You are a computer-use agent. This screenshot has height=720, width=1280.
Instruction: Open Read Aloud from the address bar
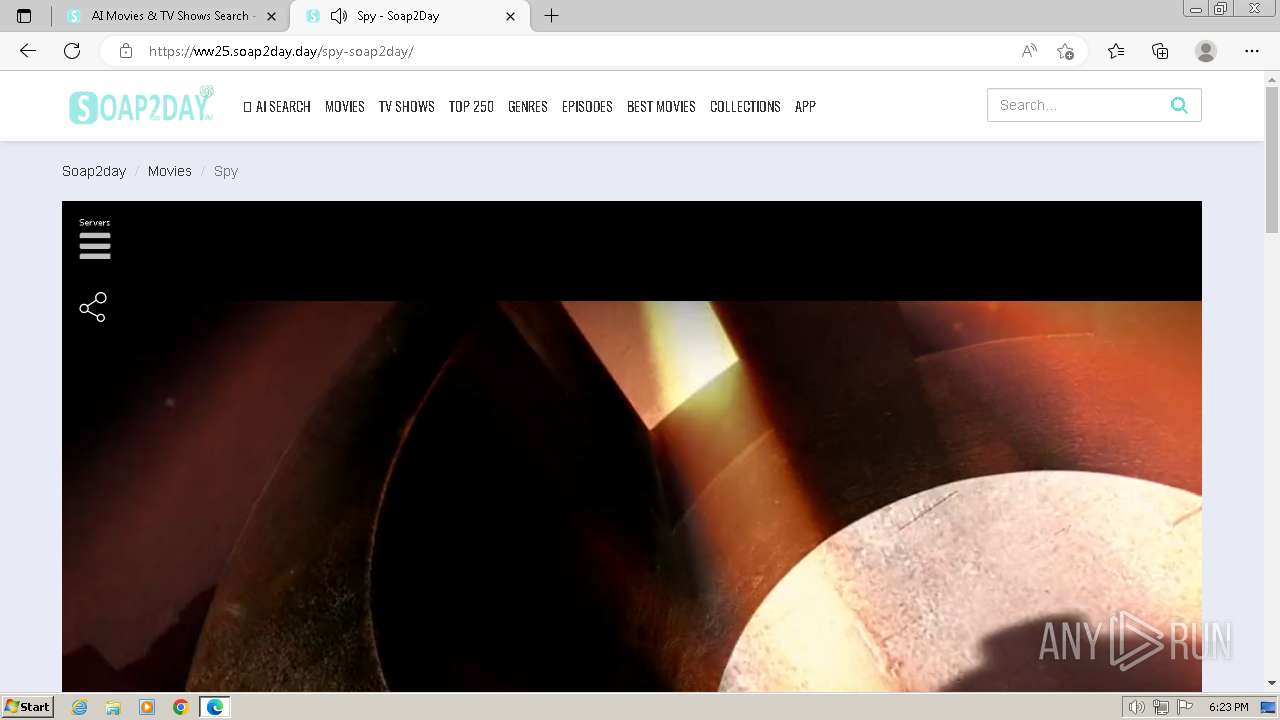(x=1029, y=51)
